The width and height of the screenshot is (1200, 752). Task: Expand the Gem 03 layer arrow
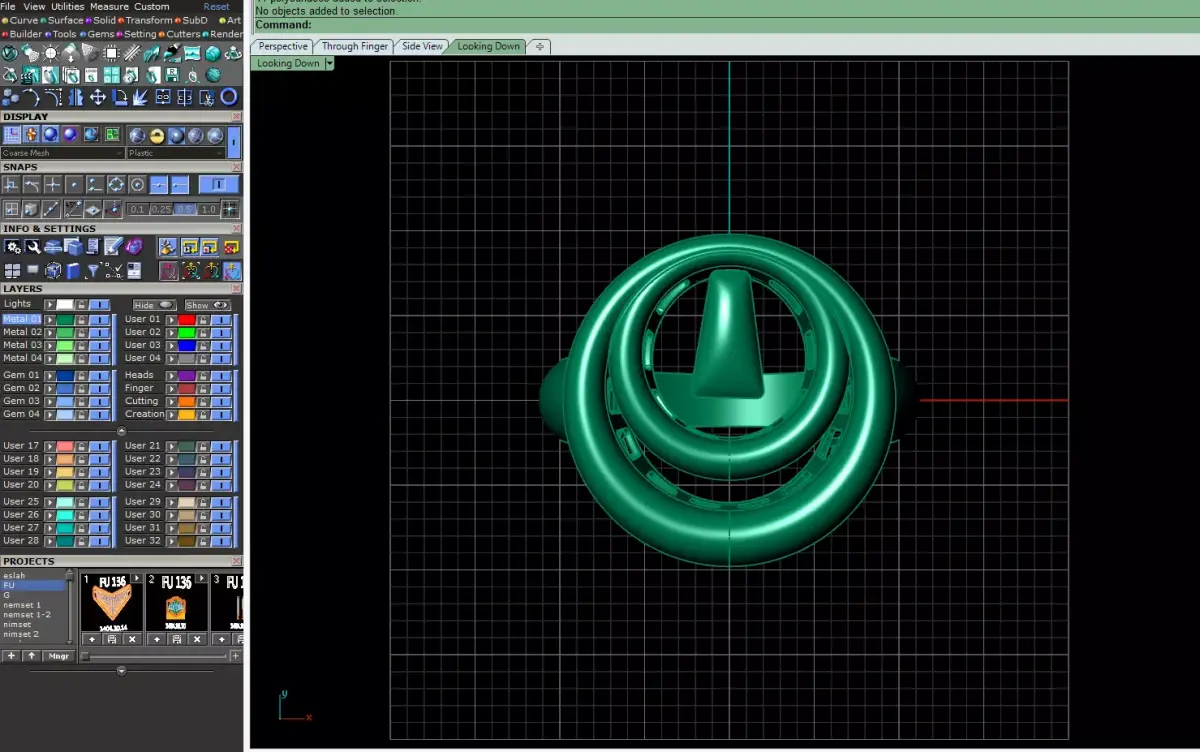tap(50, 402)
